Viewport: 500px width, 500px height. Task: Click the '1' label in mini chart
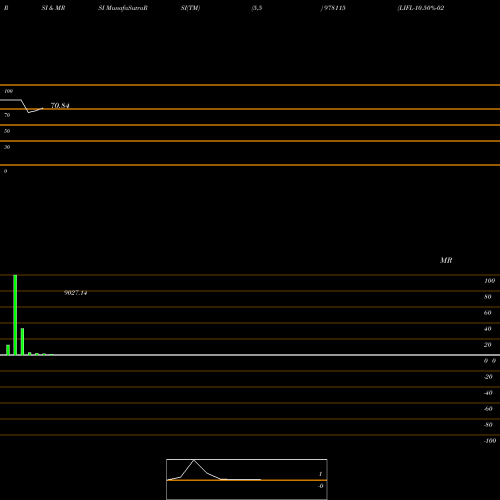click(320, 474)
